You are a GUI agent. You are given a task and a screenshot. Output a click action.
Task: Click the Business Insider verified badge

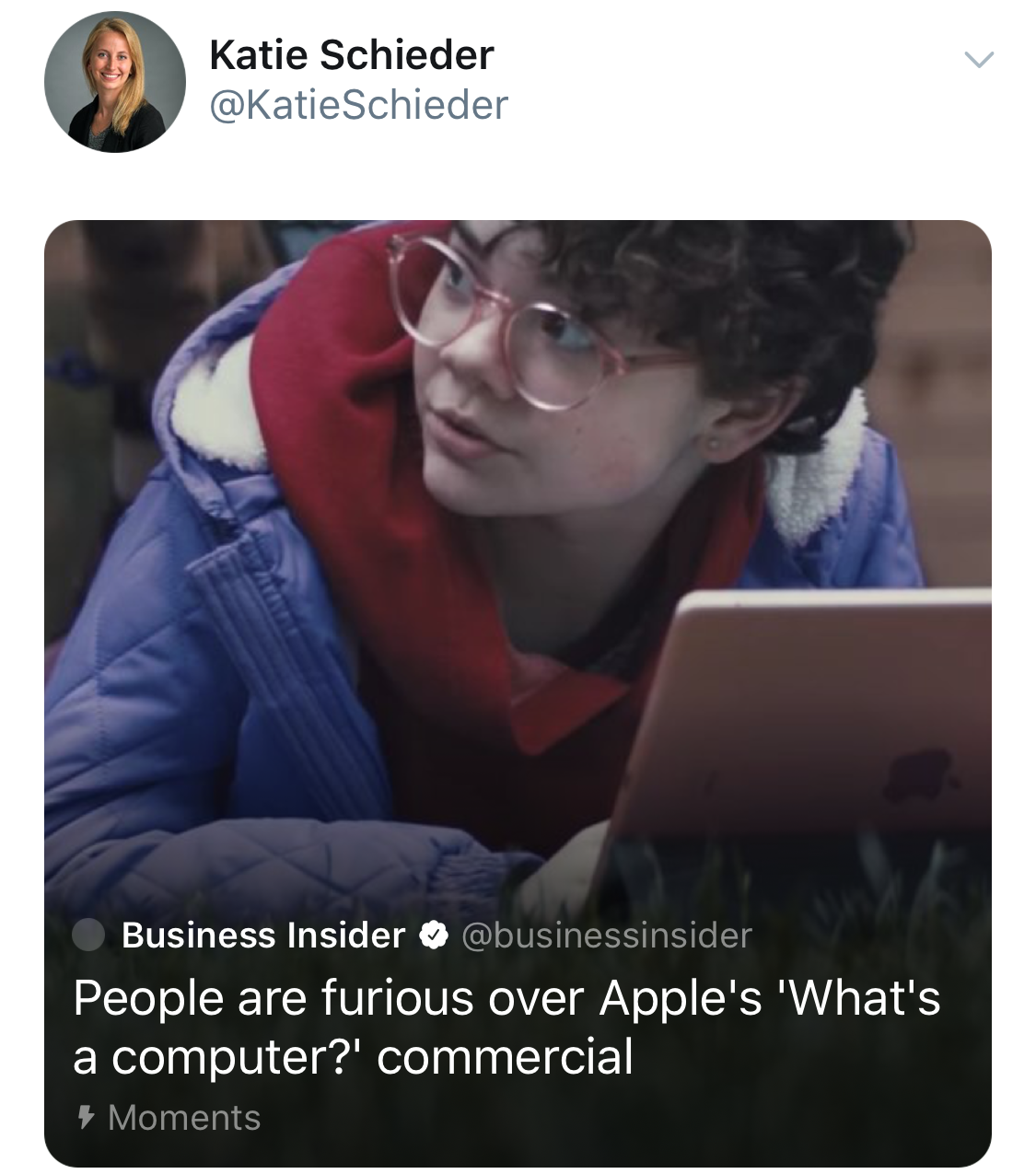433,936
